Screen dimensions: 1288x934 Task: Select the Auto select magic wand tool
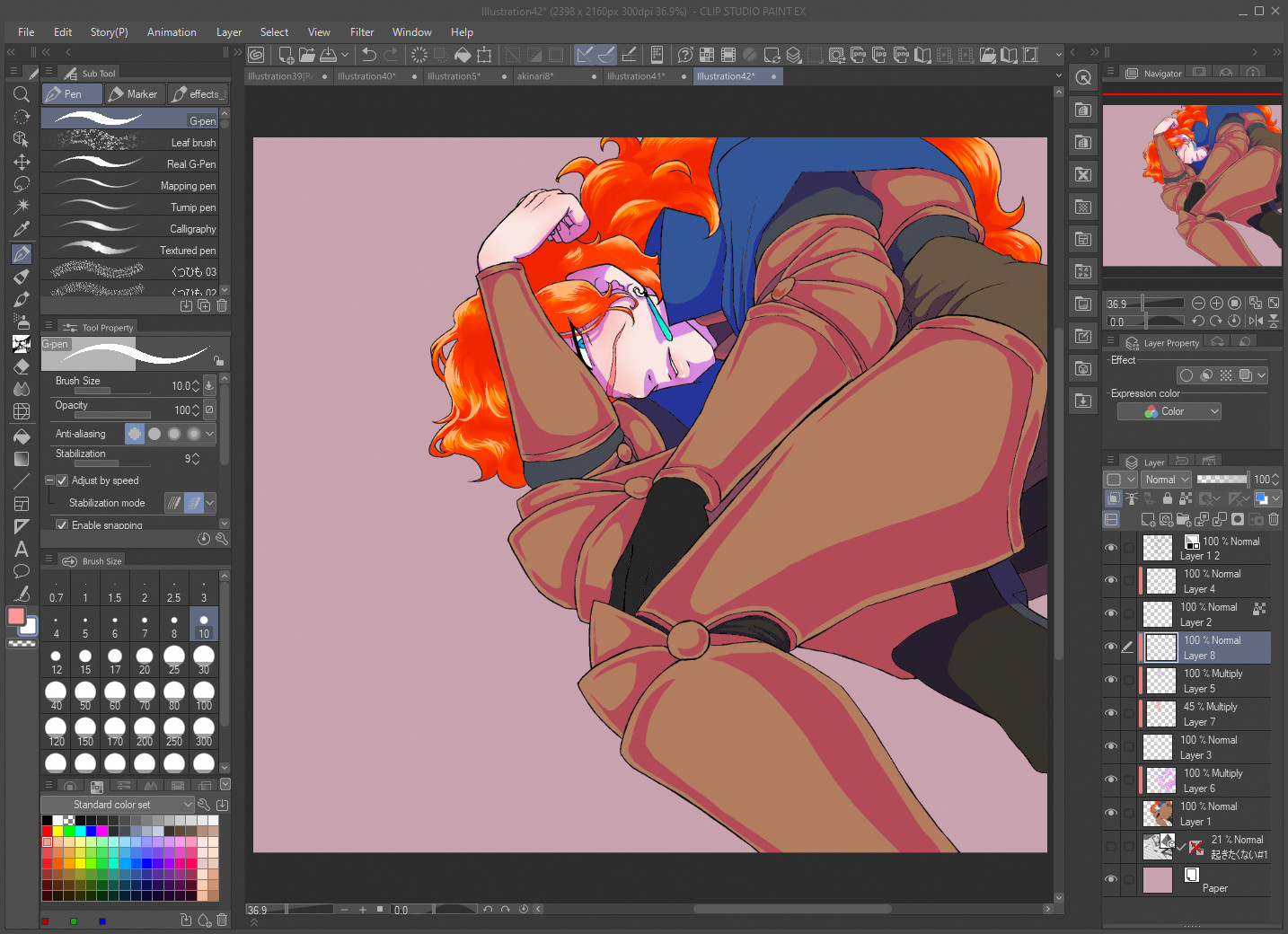click(x=22, y=207)
